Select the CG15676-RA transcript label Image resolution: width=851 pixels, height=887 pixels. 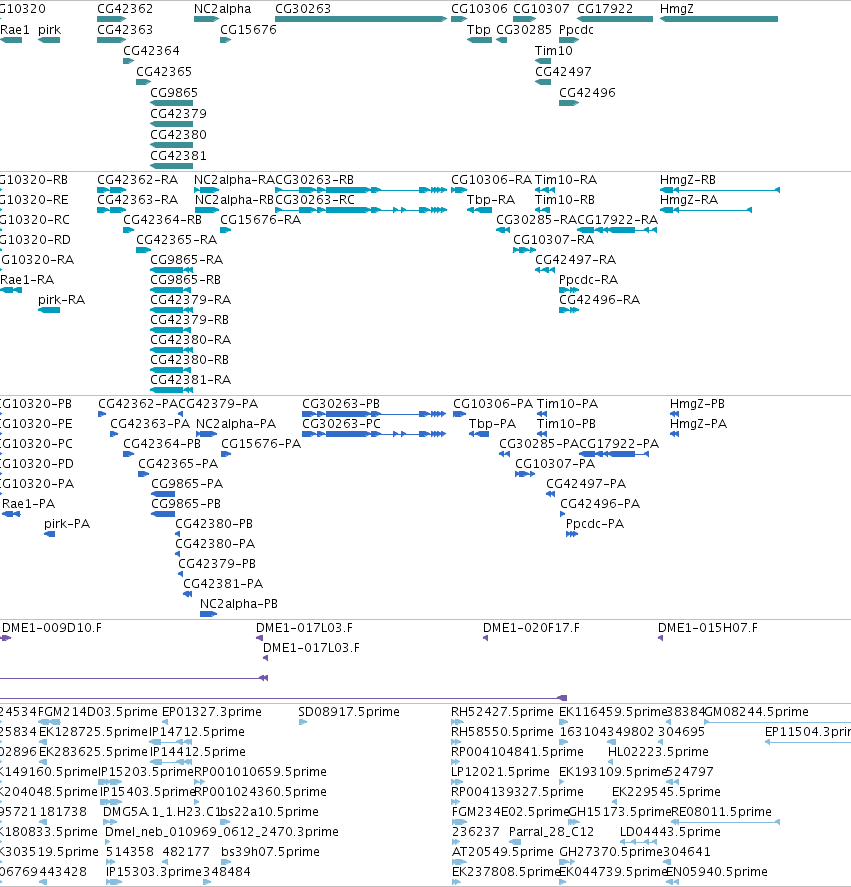tap(260, 219)
